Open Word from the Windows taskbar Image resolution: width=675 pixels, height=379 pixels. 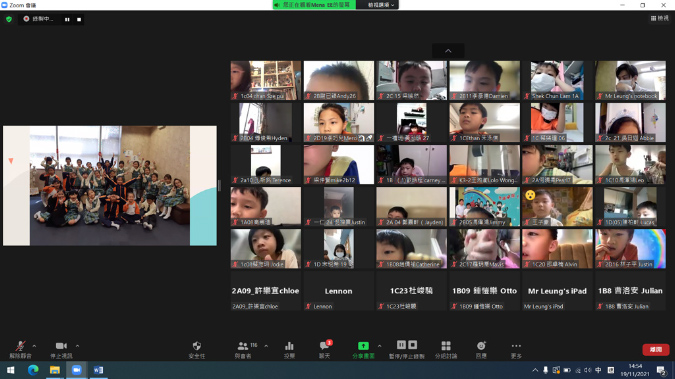point(98,370)
